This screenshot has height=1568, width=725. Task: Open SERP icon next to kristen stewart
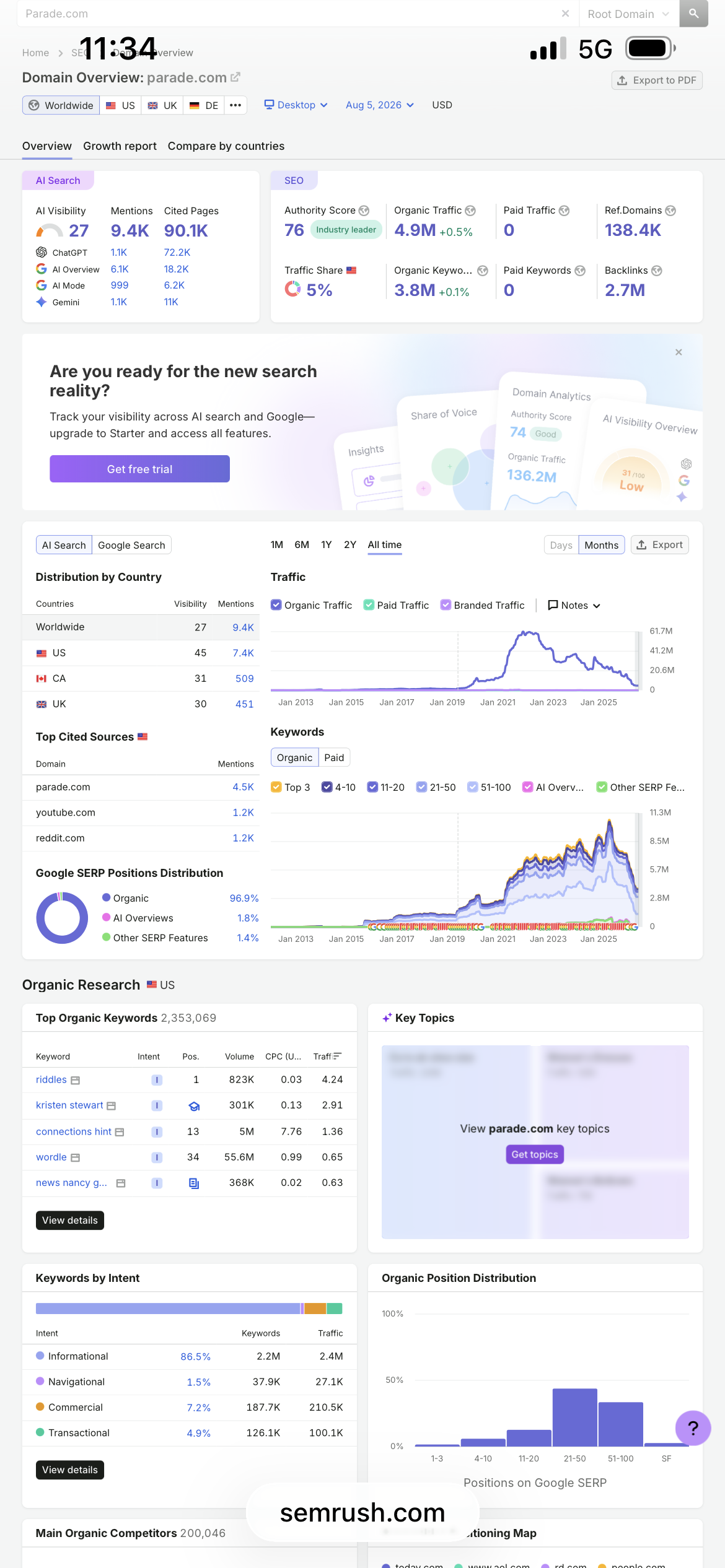click(112, 1106)
